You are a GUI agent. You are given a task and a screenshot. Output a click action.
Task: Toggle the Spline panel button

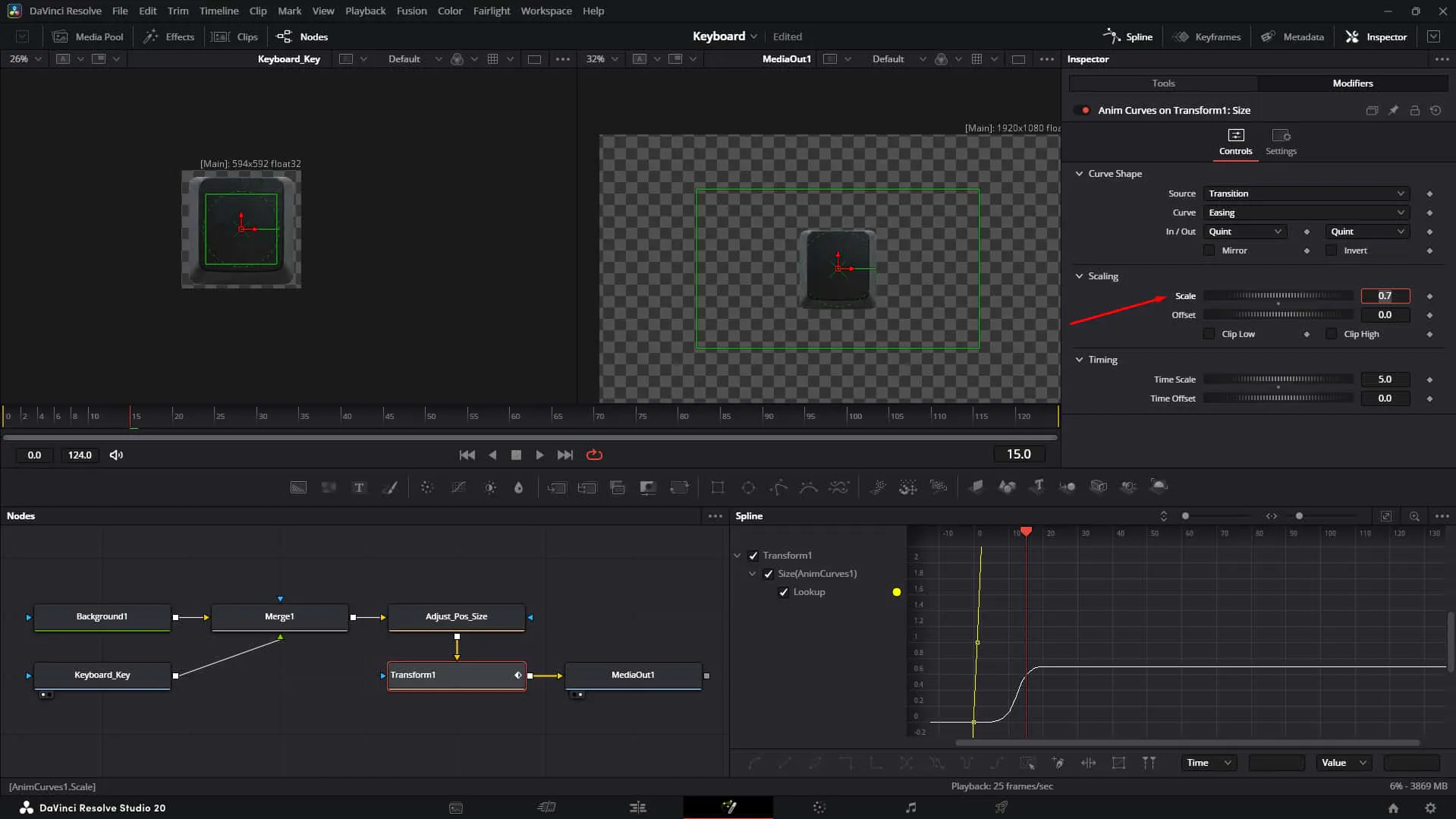1127,36
